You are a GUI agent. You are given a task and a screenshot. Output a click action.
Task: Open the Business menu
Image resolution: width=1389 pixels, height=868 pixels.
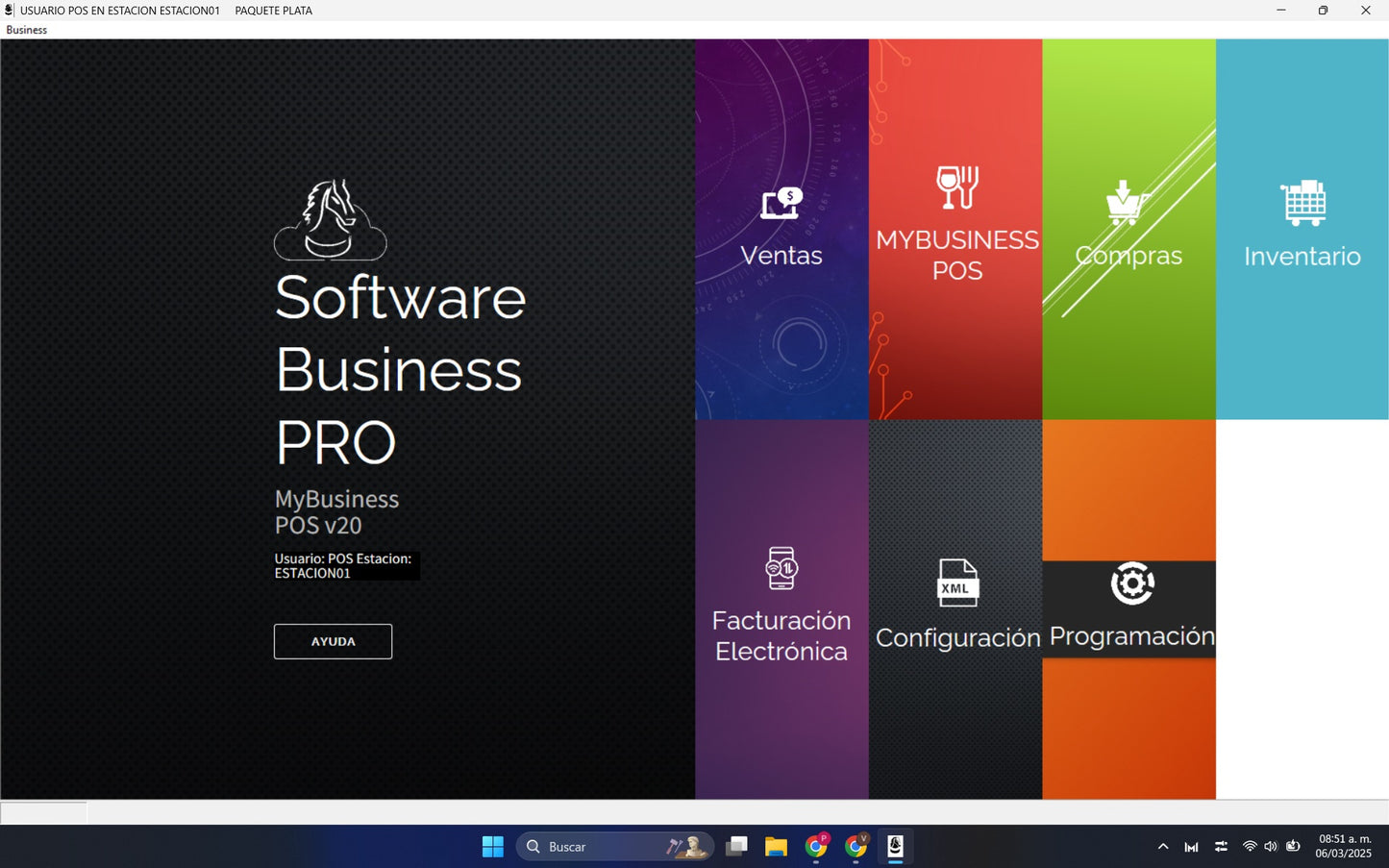pyautogui.click(x=27, y=30)
